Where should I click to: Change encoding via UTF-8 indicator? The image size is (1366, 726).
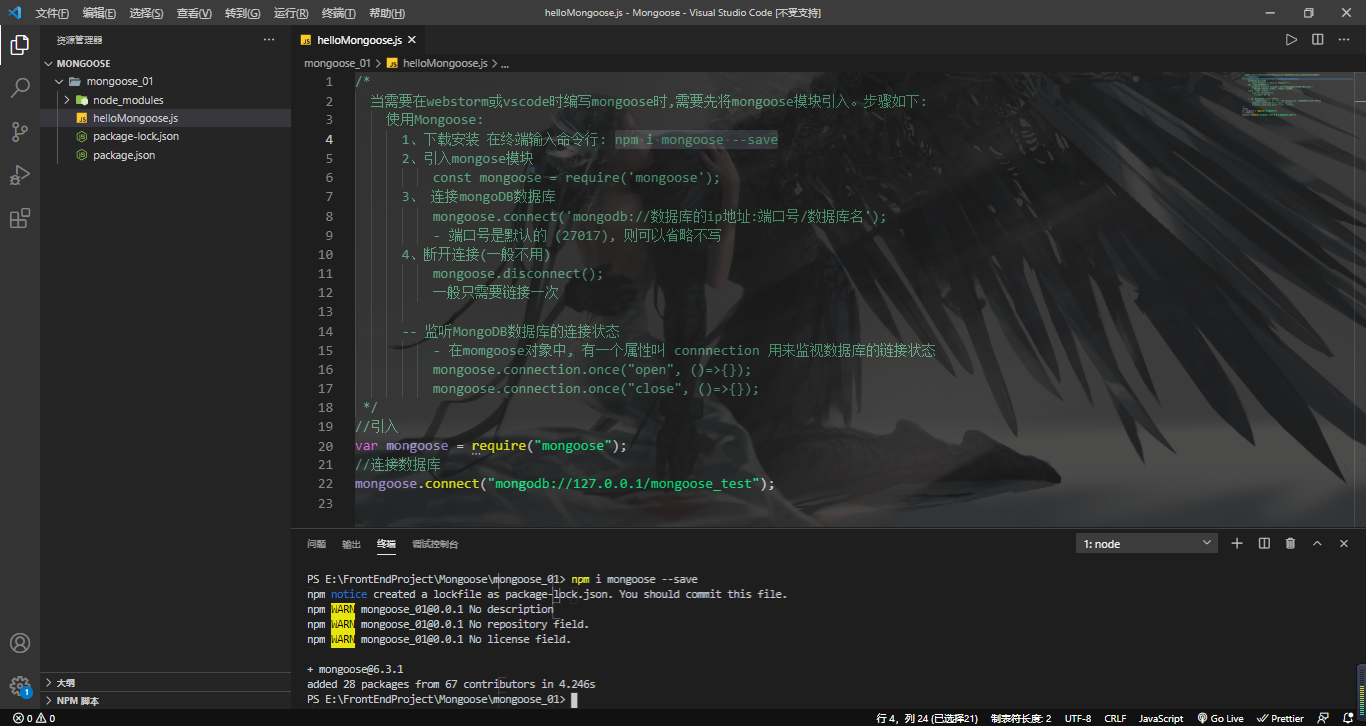tap(1078, 718)
